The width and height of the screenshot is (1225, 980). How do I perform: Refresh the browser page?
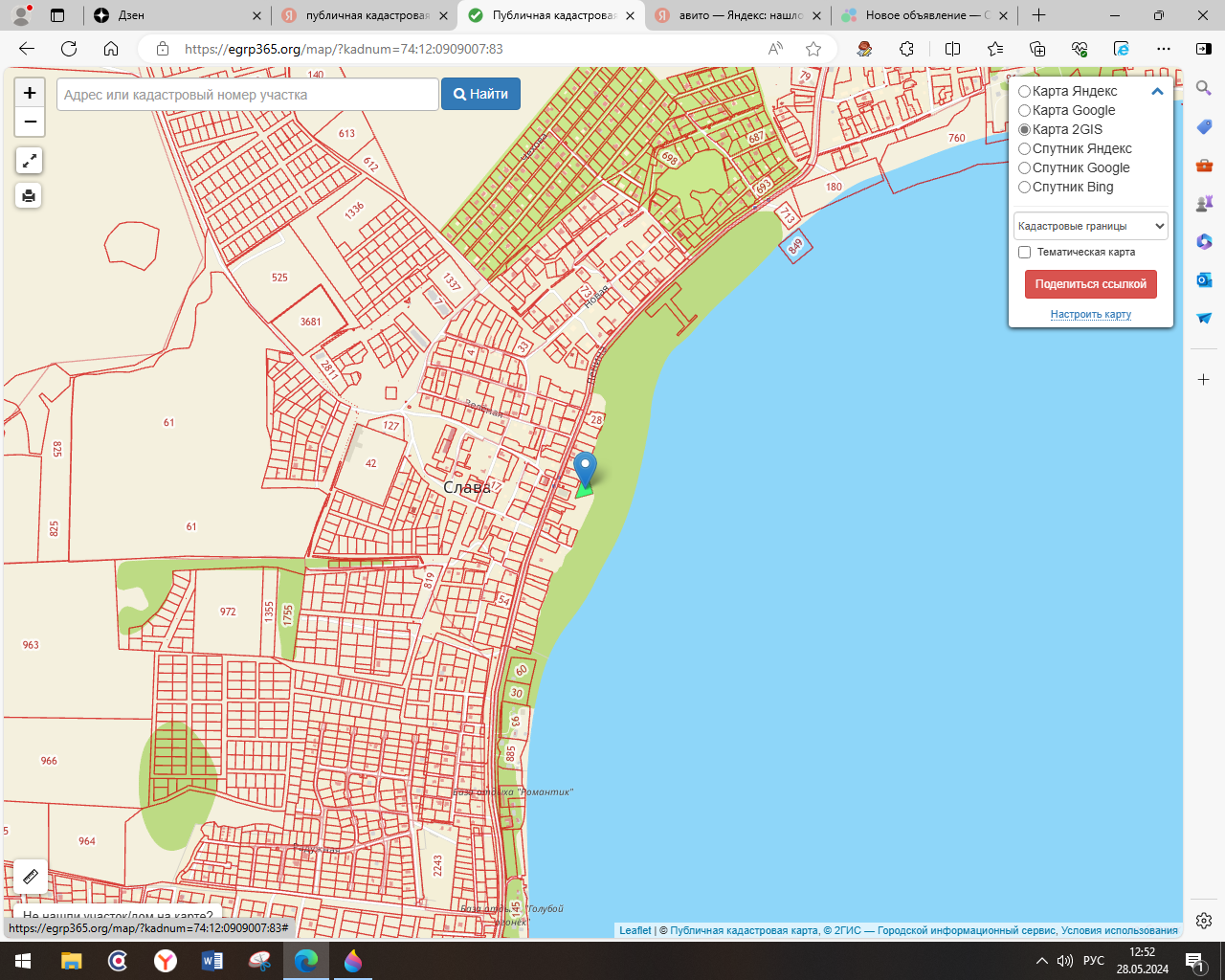(69, 49)
